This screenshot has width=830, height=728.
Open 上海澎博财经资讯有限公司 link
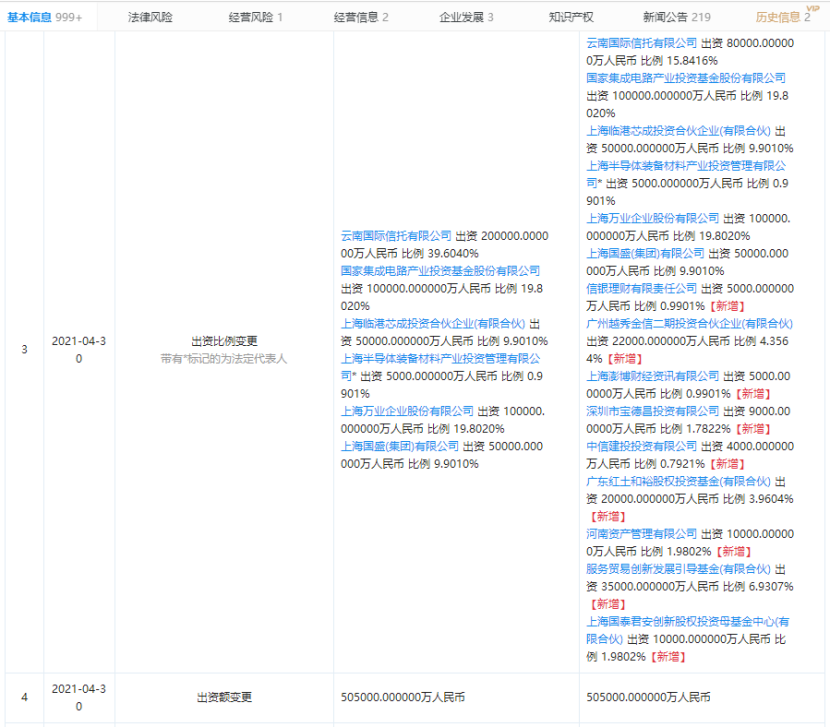tap(653, 376)
